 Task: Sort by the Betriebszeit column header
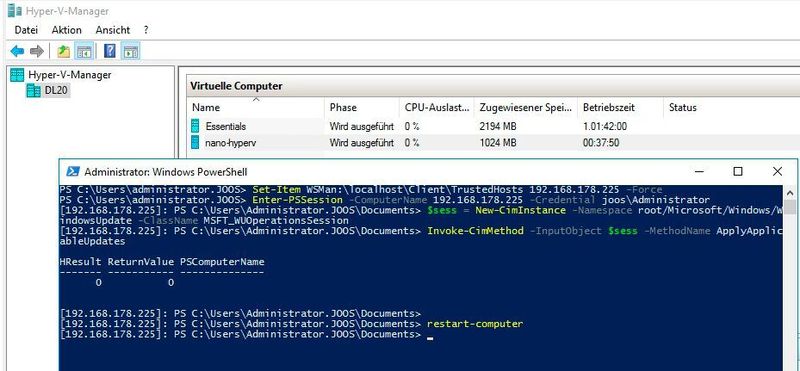tap(620, 108)
